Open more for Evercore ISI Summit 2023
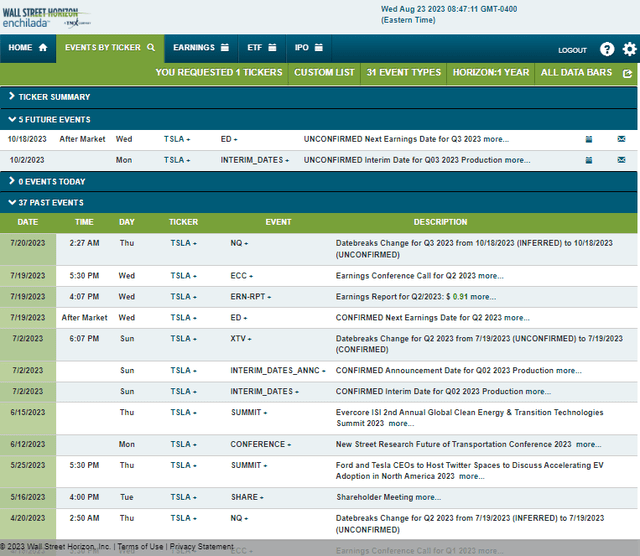The width and height of the screenshot is (640, 556). coord(401,424)
